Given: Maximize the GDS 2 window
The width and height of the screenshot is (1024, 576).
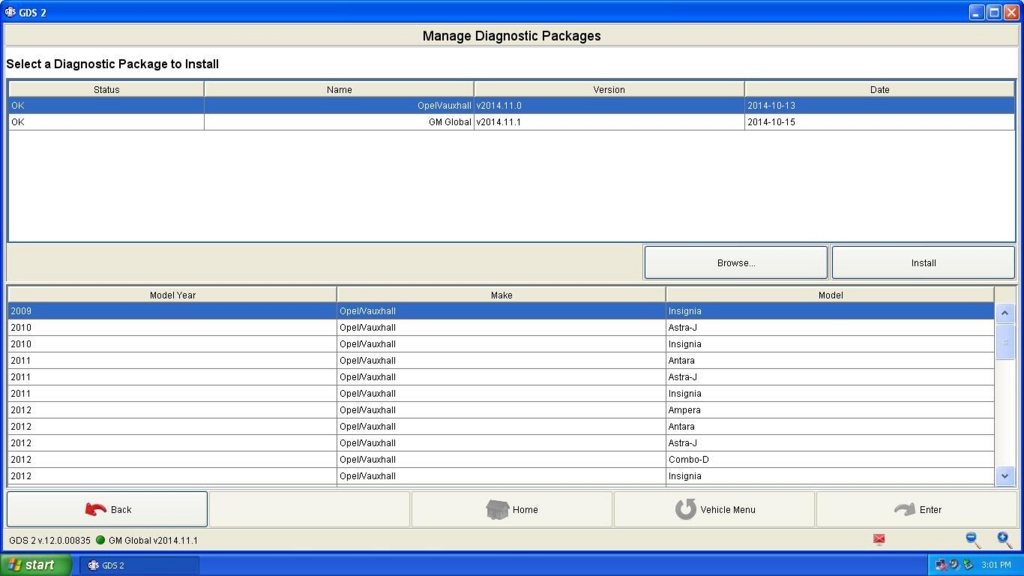Looking at the screenshot, I should [994, 12].
